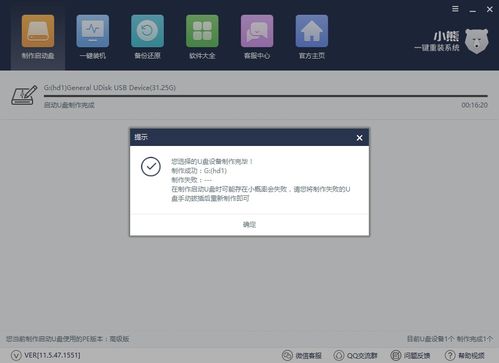
Task: Click the bear logo in header
Action: [476, 41]
